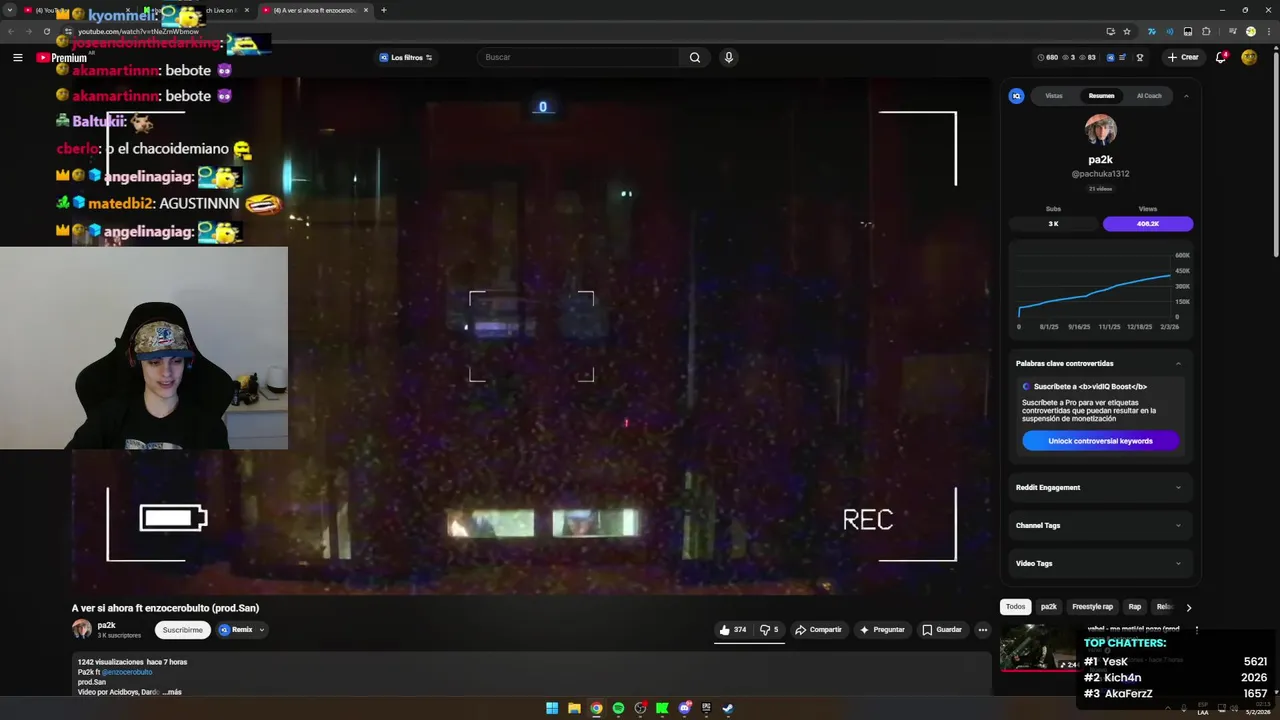Open Chrome extensions puzzle icon

coord(1206,31)
